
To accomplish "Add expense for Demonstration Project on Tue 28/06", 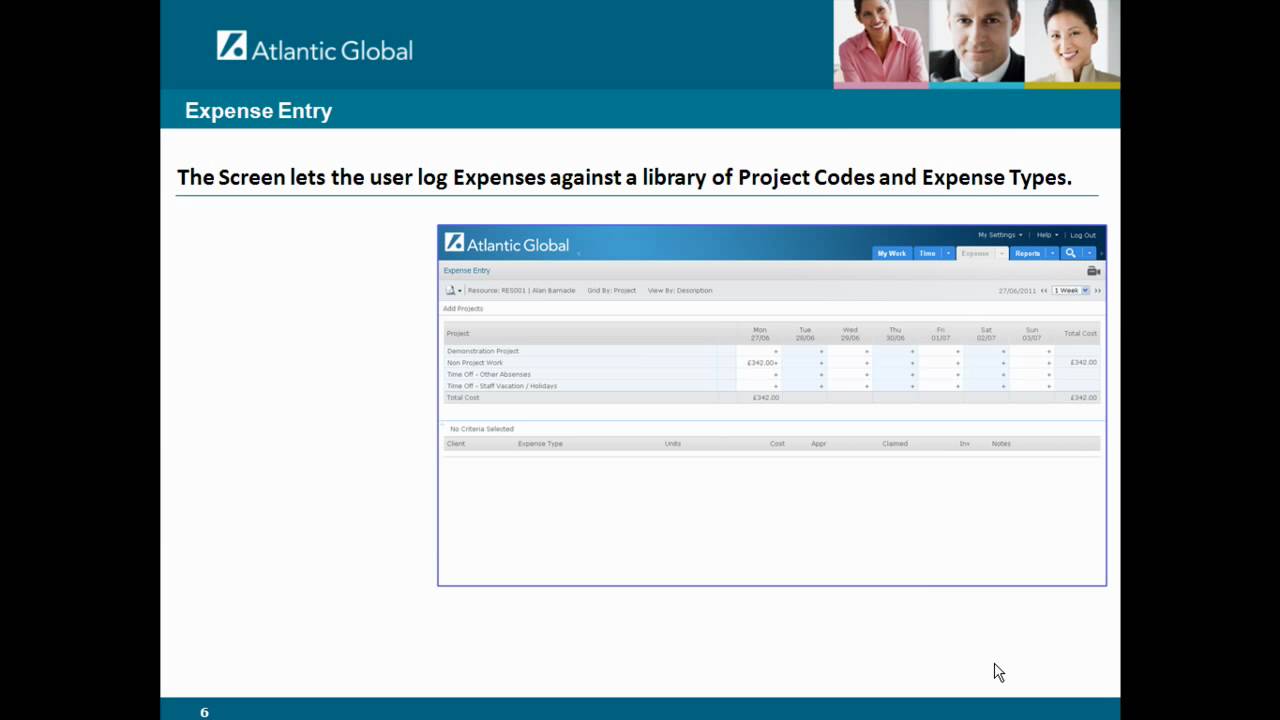I will [821, 352].
